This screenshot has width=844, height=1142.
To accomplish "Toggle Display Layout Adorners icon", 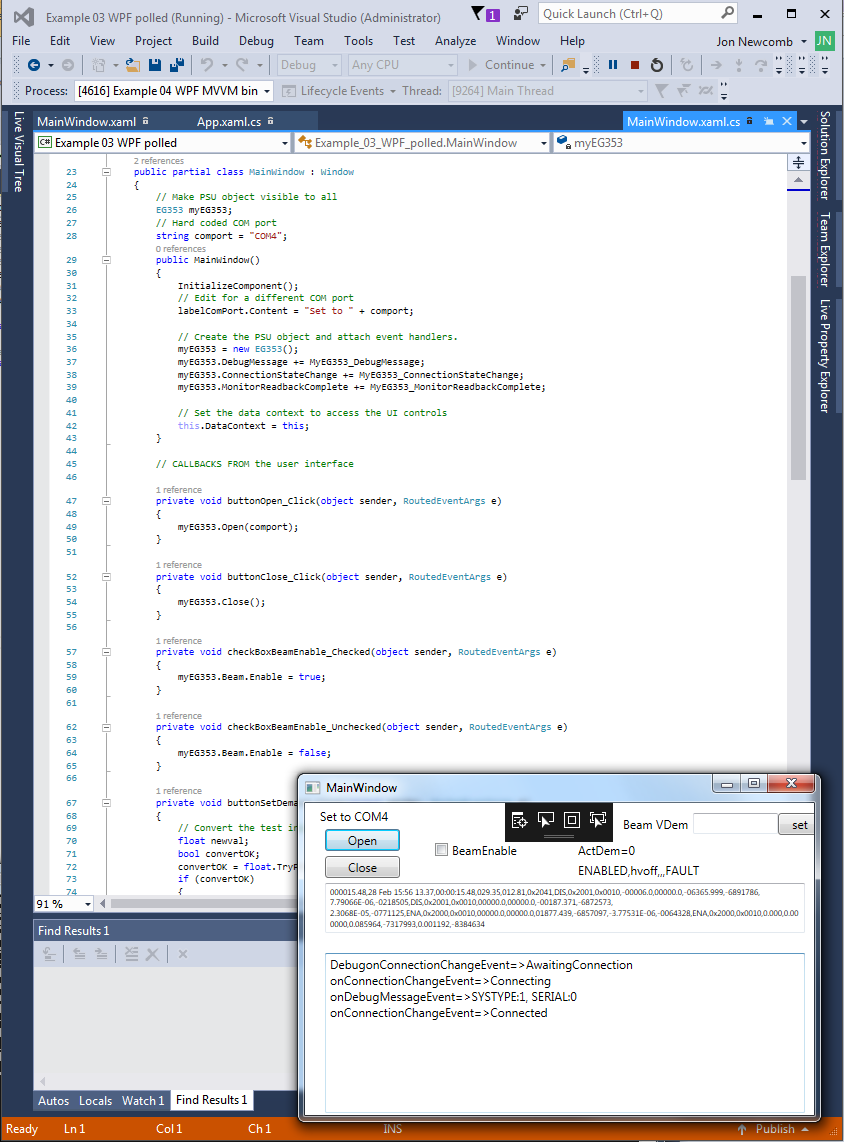I will (x=572, y=821).
